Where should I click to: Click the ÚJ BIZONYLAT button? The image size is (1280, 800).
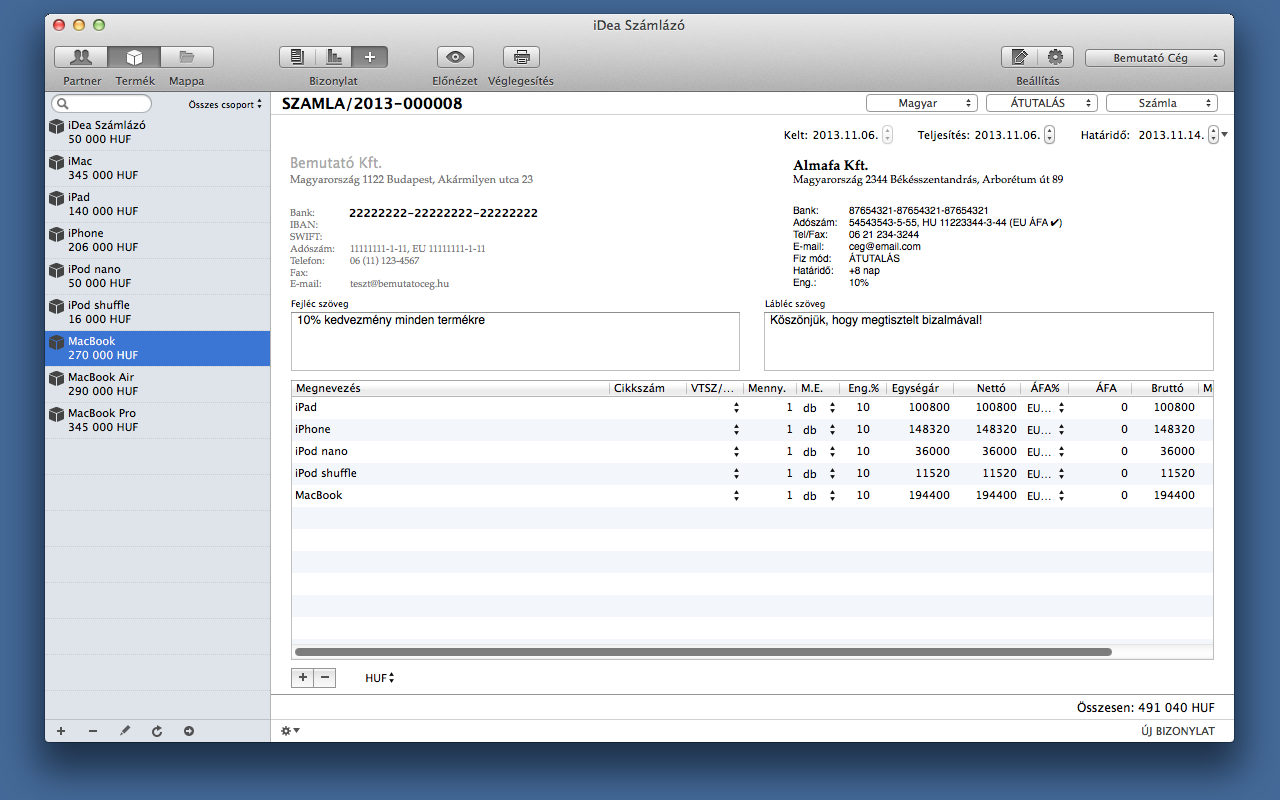[1178, 731]
